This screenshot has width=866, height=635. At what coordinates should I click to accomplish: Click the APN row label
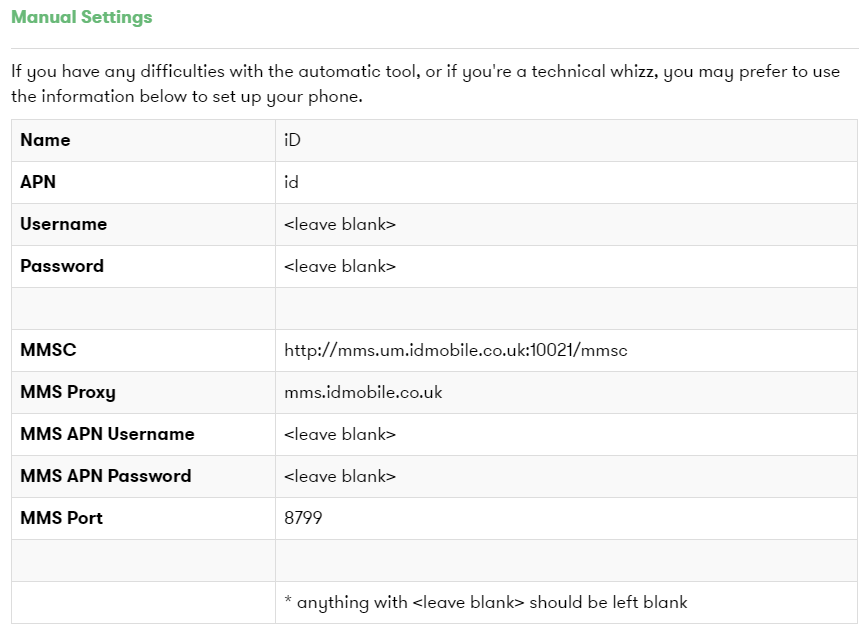coord(38,182)
